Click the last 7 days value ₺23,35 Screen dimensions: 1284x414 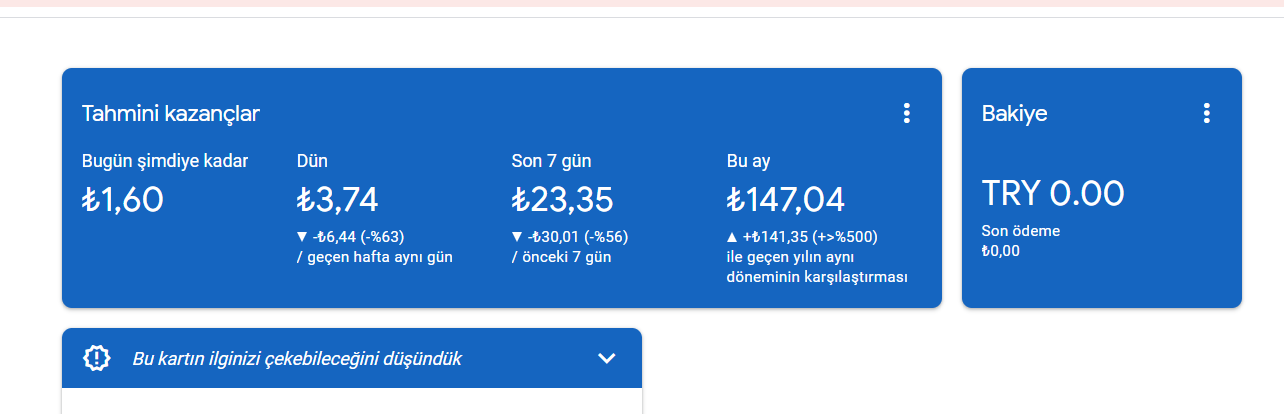pyautogui.click(x=562, y=200)
